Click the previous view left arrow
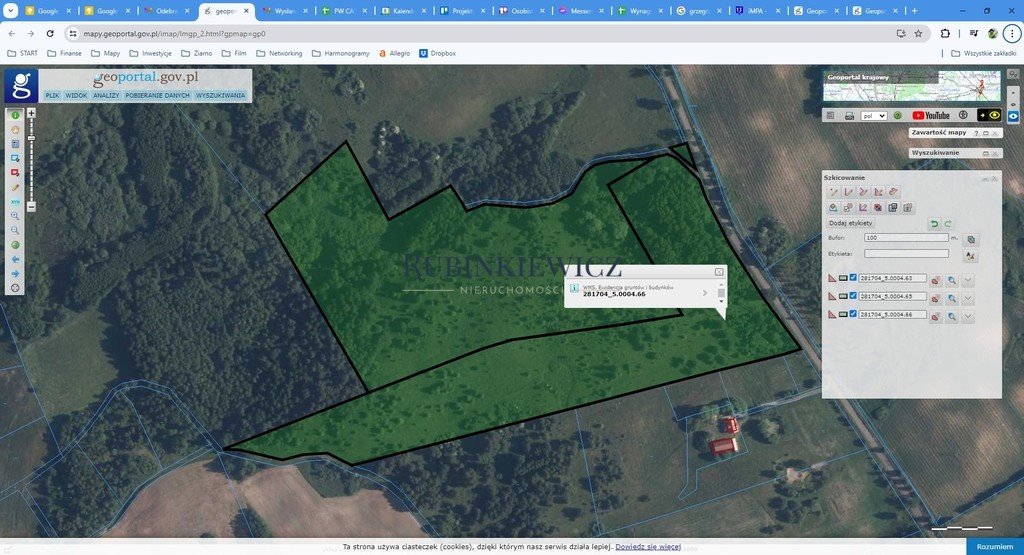Screen dimensions: 1024x555 (15, 259)
